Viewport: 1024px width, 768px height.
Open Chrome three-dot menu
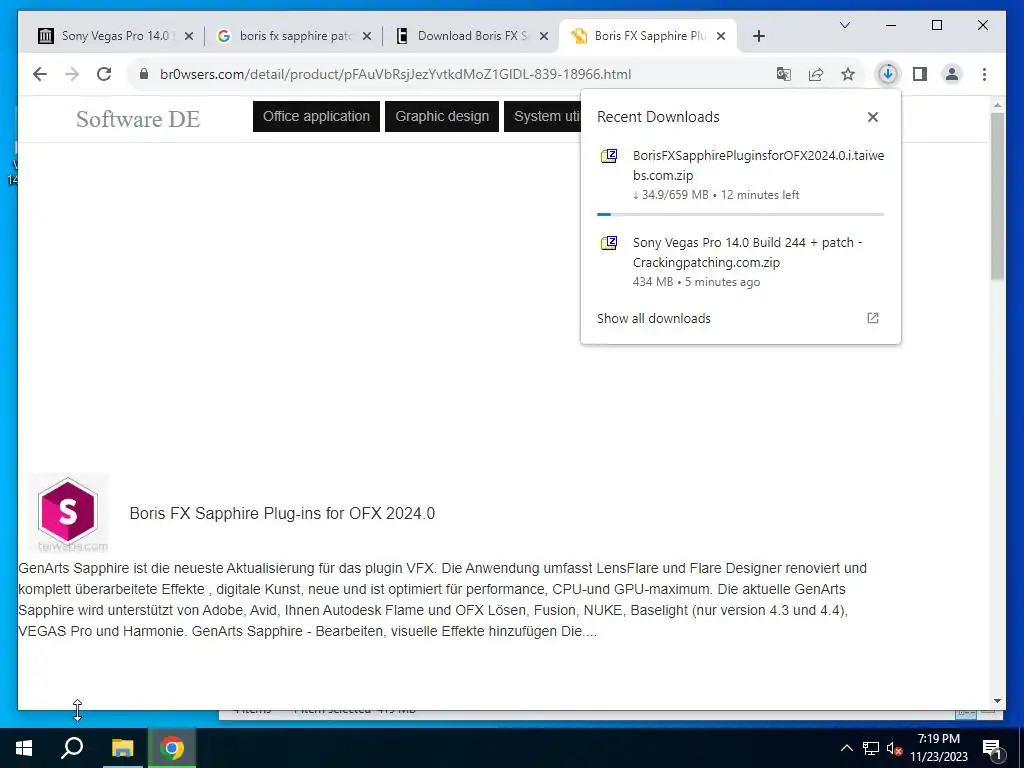click(x=984, y=74)
